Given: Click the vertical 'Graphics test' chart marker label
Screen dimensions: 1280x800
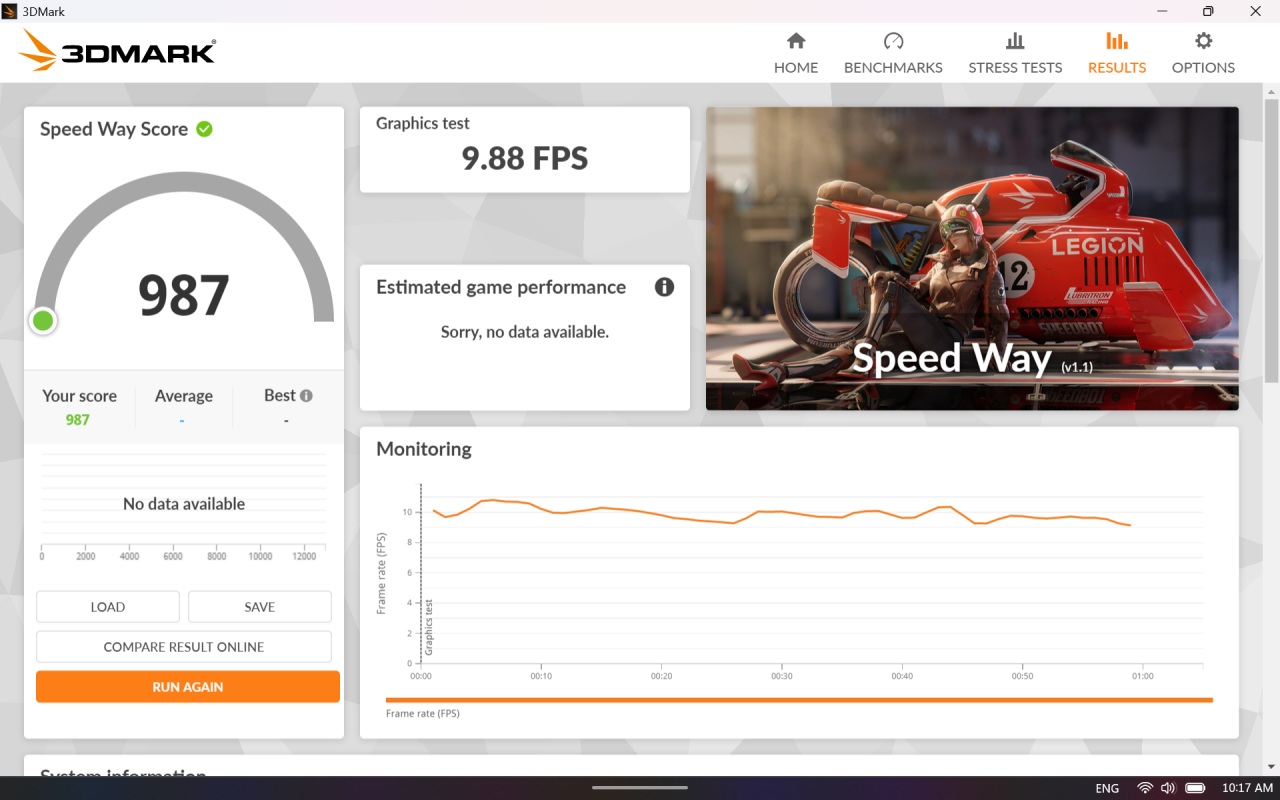Looking at the screenshot, I should click(430, 627).
